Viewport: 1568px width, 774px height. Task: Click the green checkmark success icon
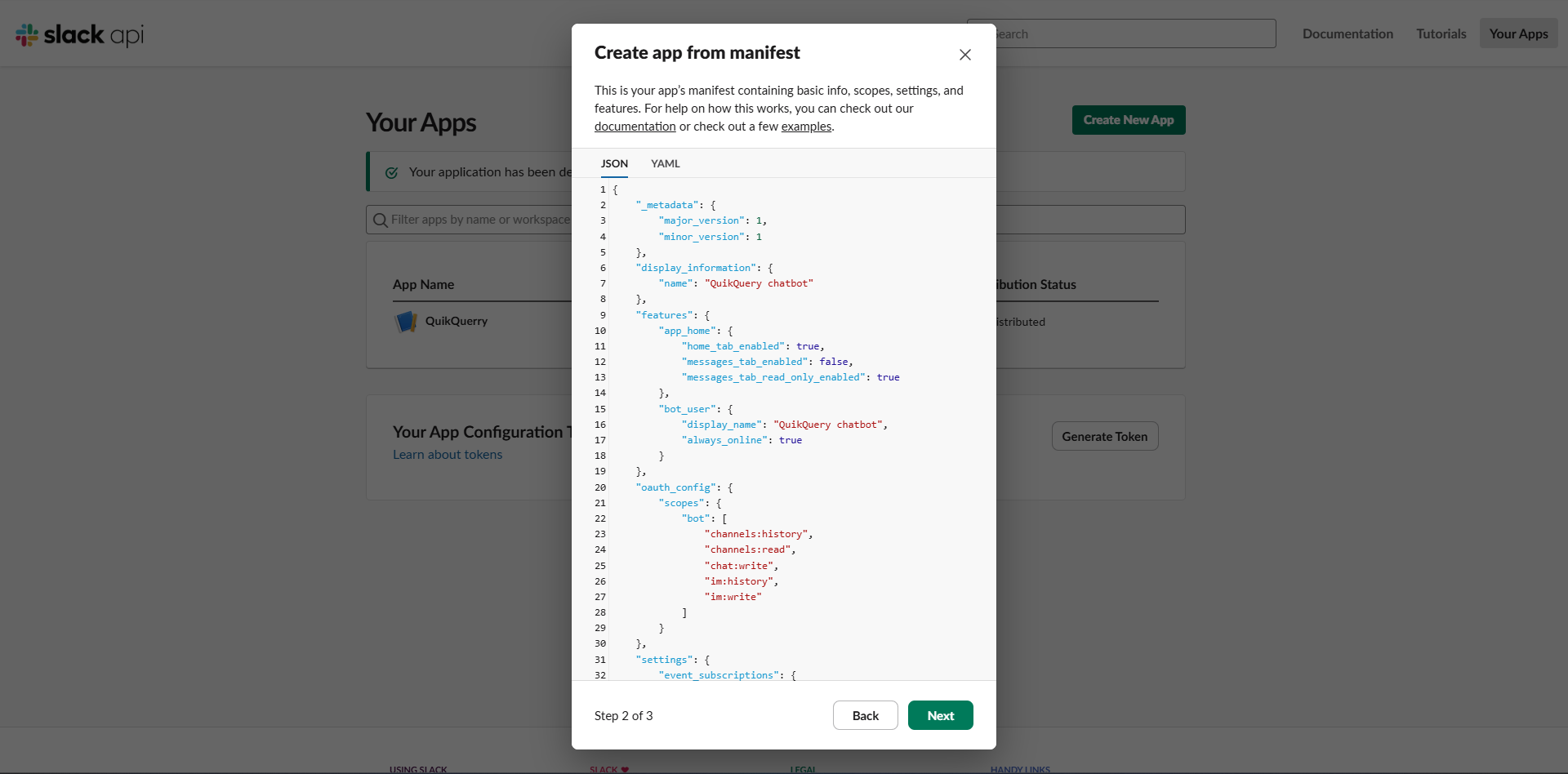point(392,172)
